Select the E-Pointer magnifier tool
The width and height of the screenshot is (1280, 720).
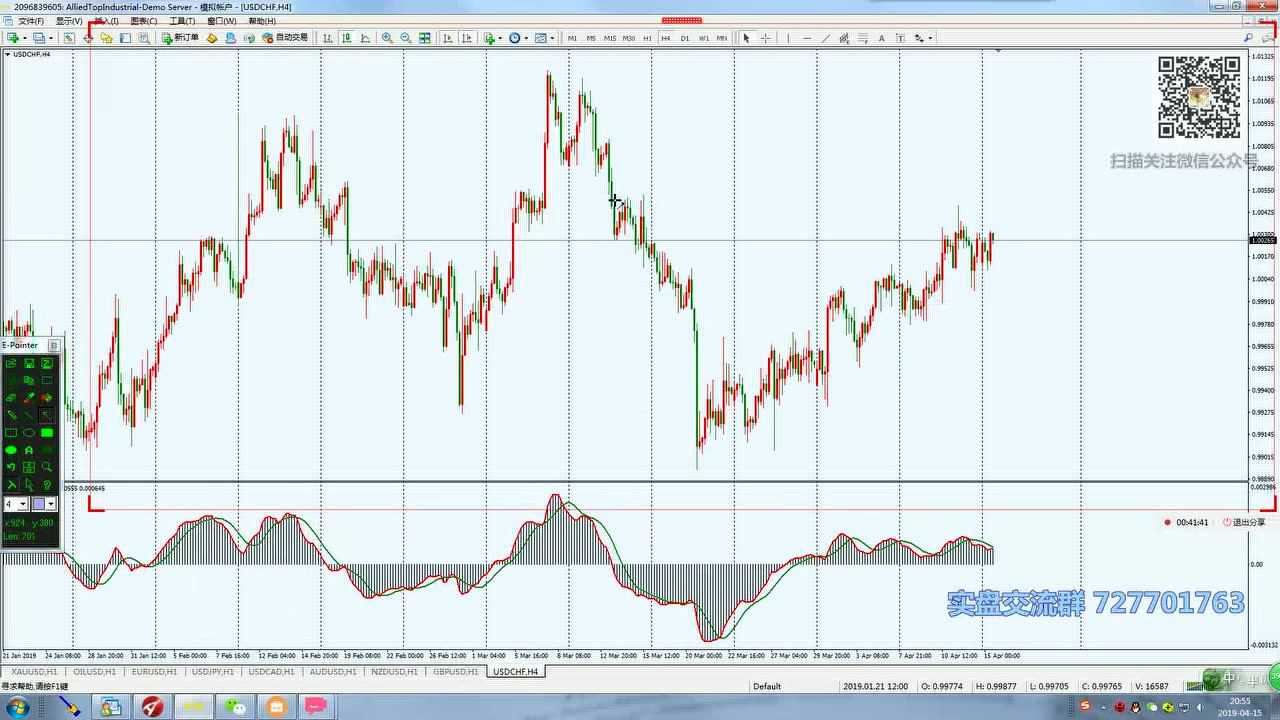(x=46, y=467)
